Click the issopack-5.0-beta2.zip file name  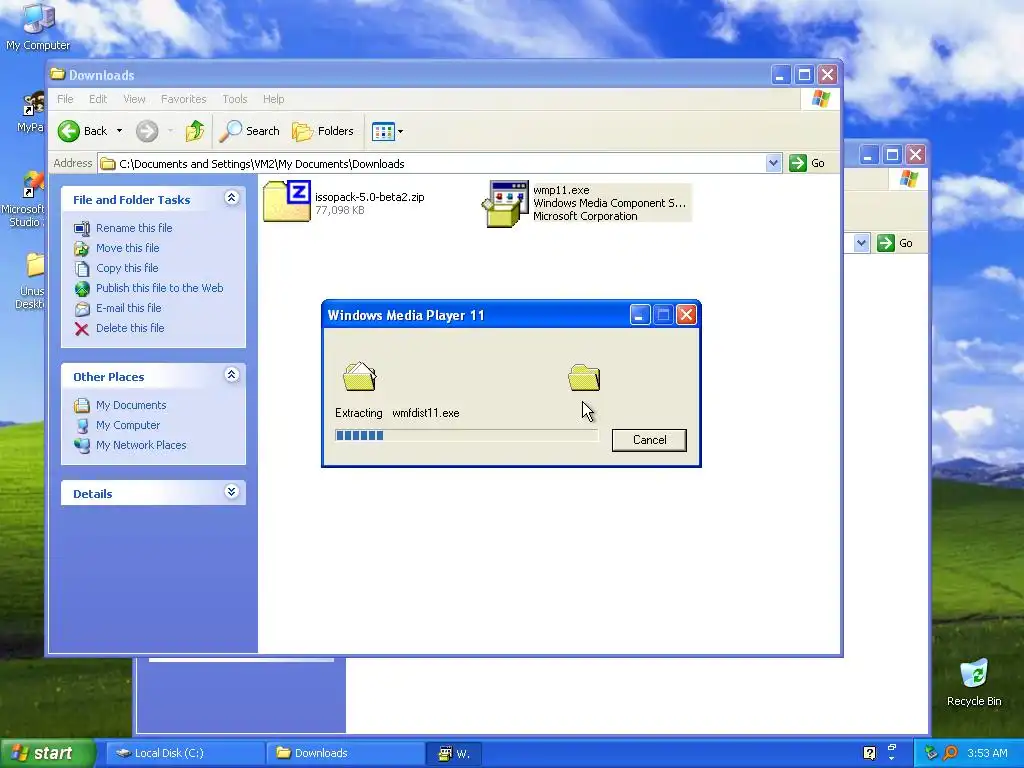point(370,197)
